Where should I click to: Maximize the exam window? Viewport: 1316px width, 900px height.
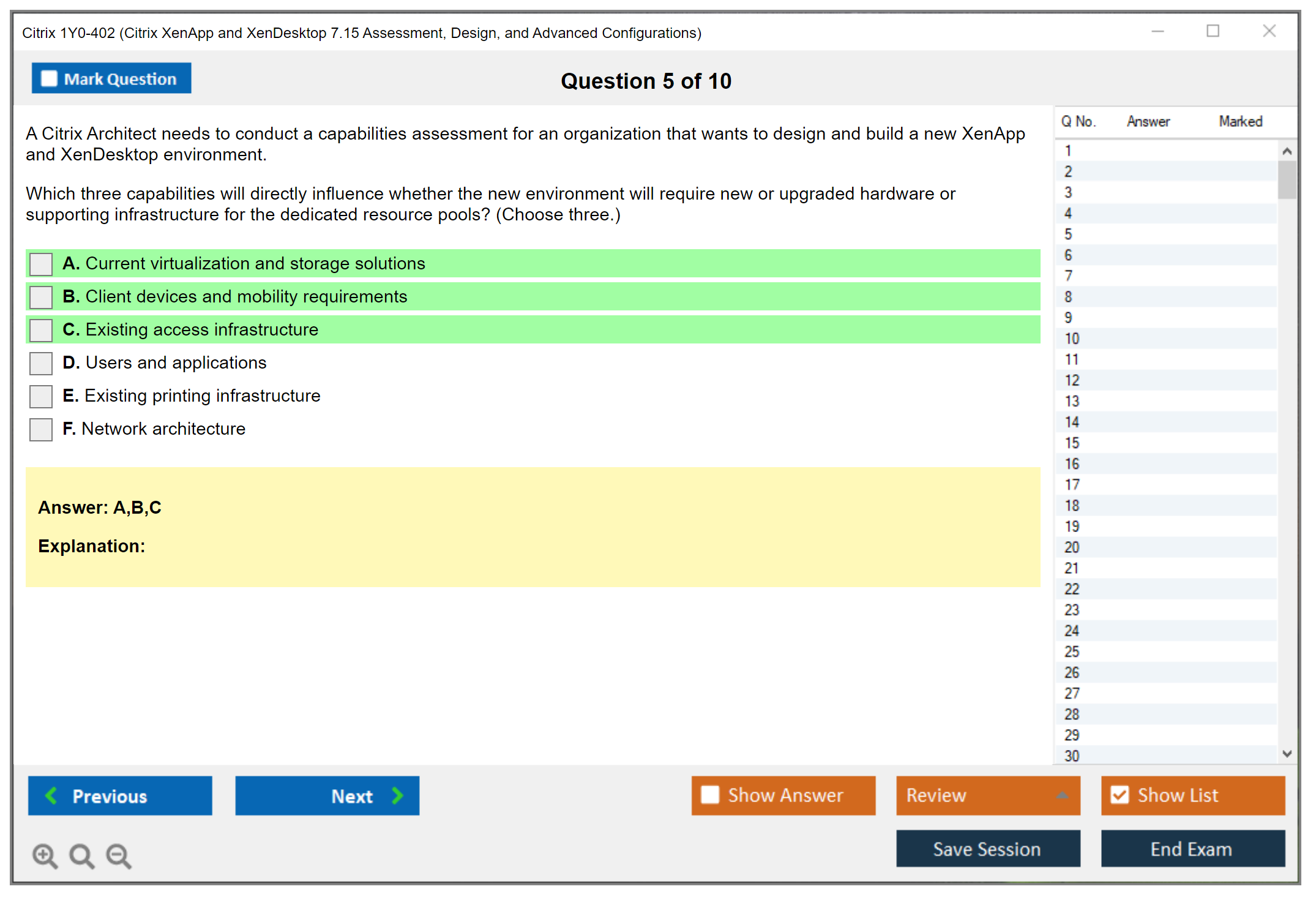pyautogui.click(x=1213, y=31)
